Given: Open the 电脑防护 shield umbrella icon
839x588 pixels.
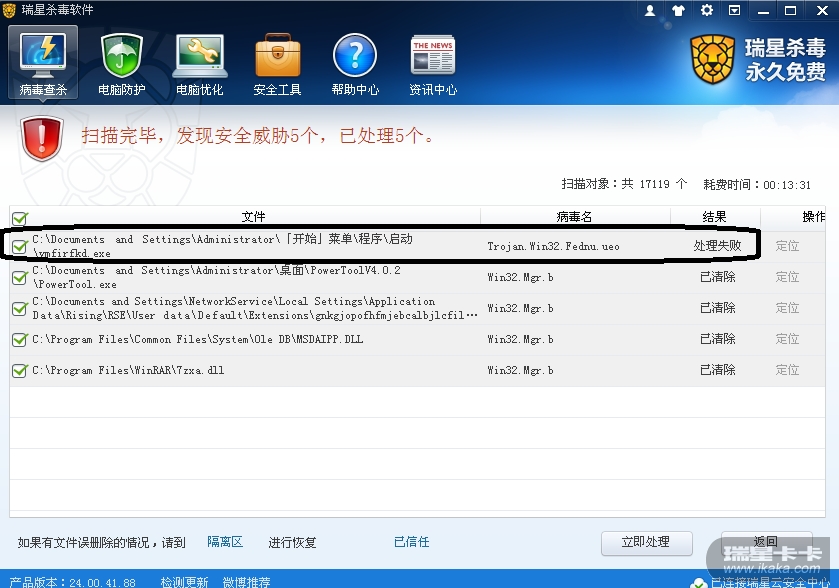Looking at the screenshot, I should coord(121,63).
